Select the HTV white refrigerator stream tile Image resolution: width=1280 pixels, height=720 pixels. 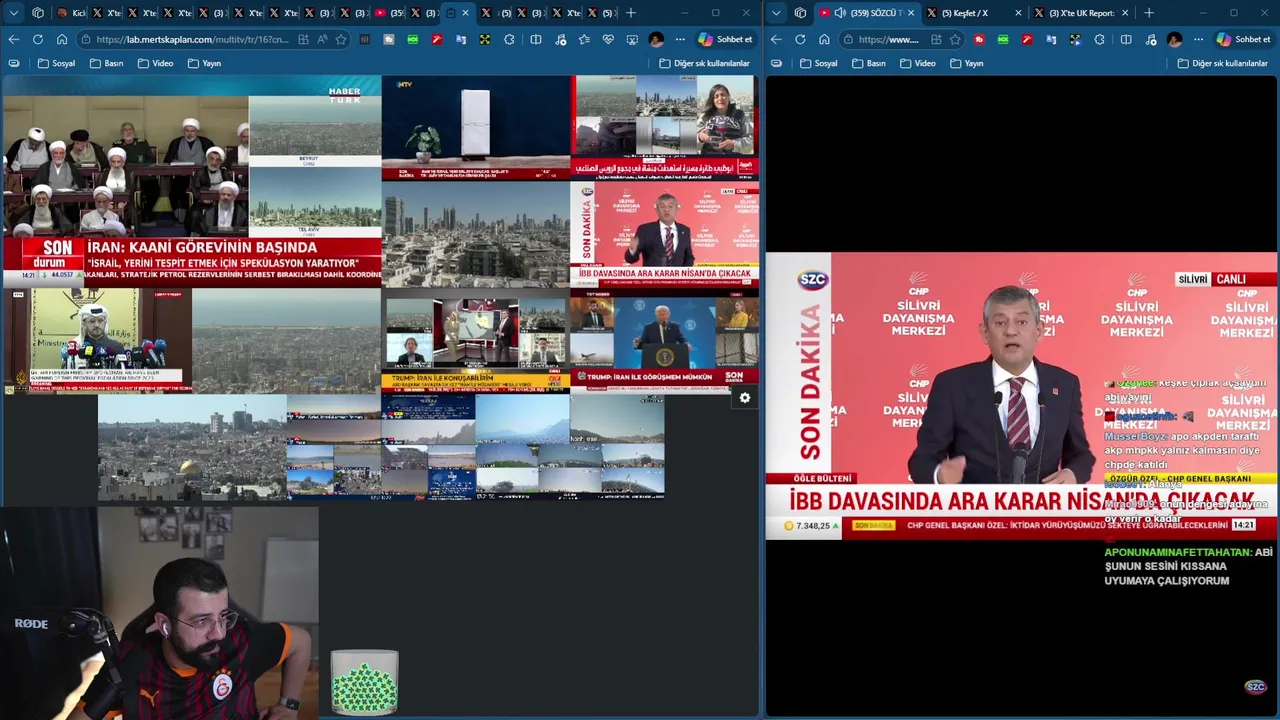[x=476, y=127]
